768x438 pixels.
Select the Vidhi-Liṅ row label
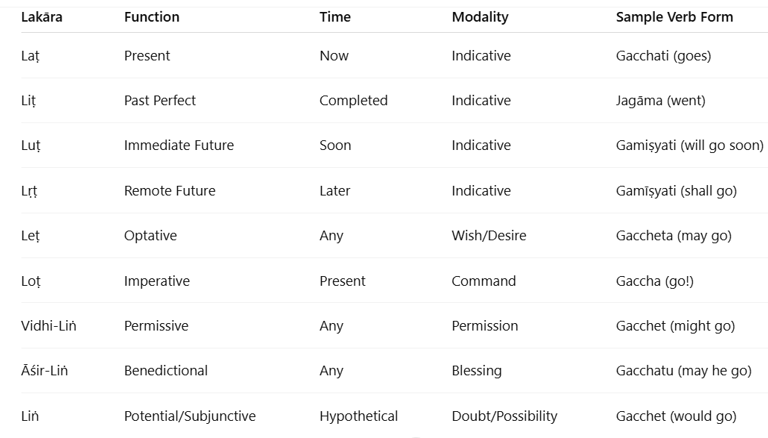(x=48, y=326)
